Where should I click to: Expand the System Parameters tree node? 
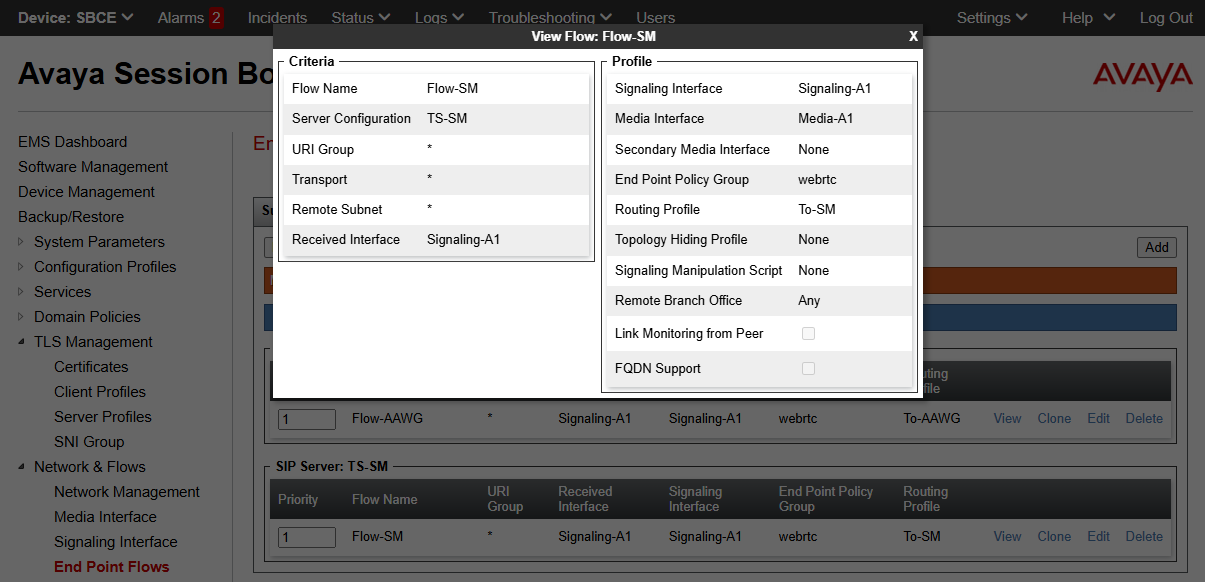pyautogui.click(x=23, y=242)
